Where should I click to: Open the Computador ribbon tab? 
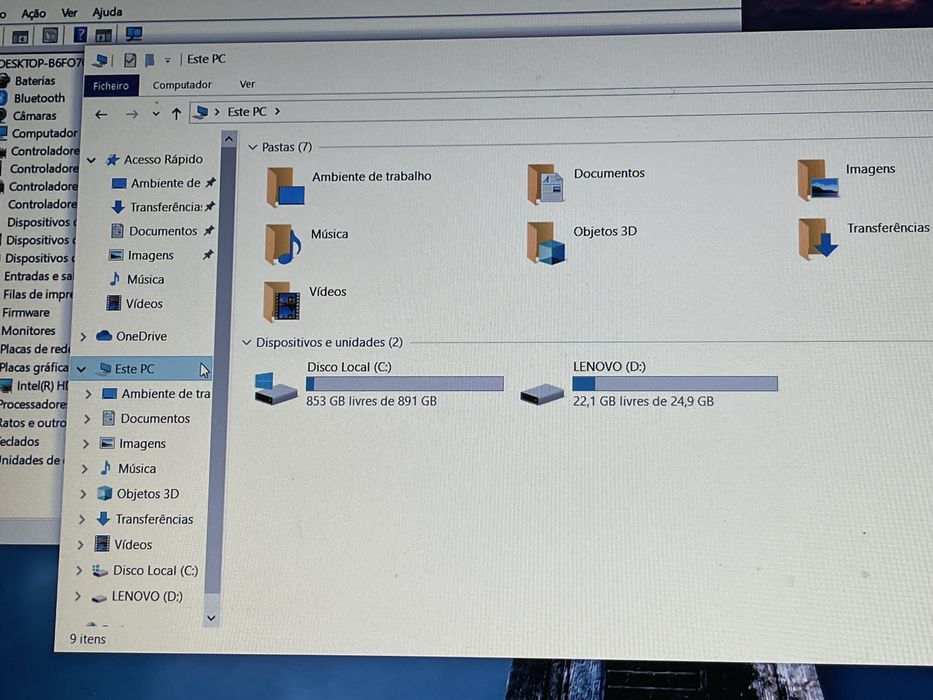coord(182,85)
